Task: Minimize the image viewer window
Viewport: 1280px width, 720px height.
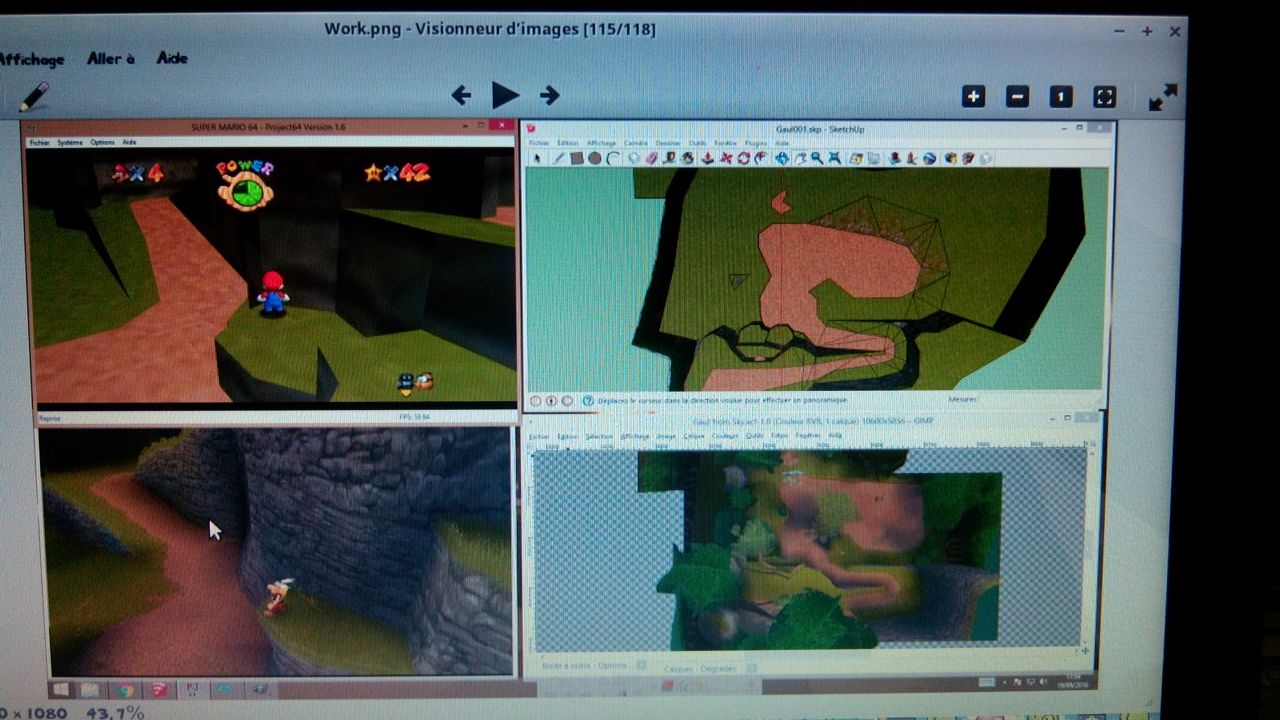Action: [x=1119, y=32]
